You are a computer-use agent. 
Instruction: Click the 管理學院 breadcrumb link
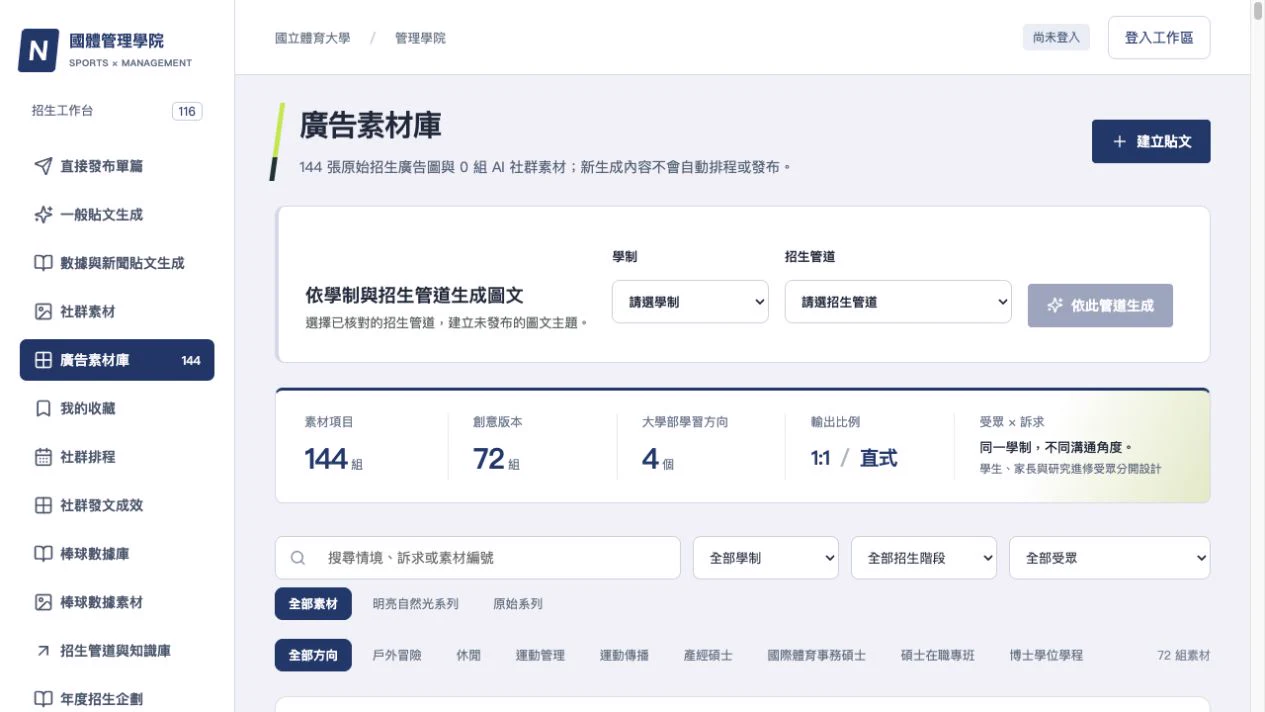pos(420,38)
